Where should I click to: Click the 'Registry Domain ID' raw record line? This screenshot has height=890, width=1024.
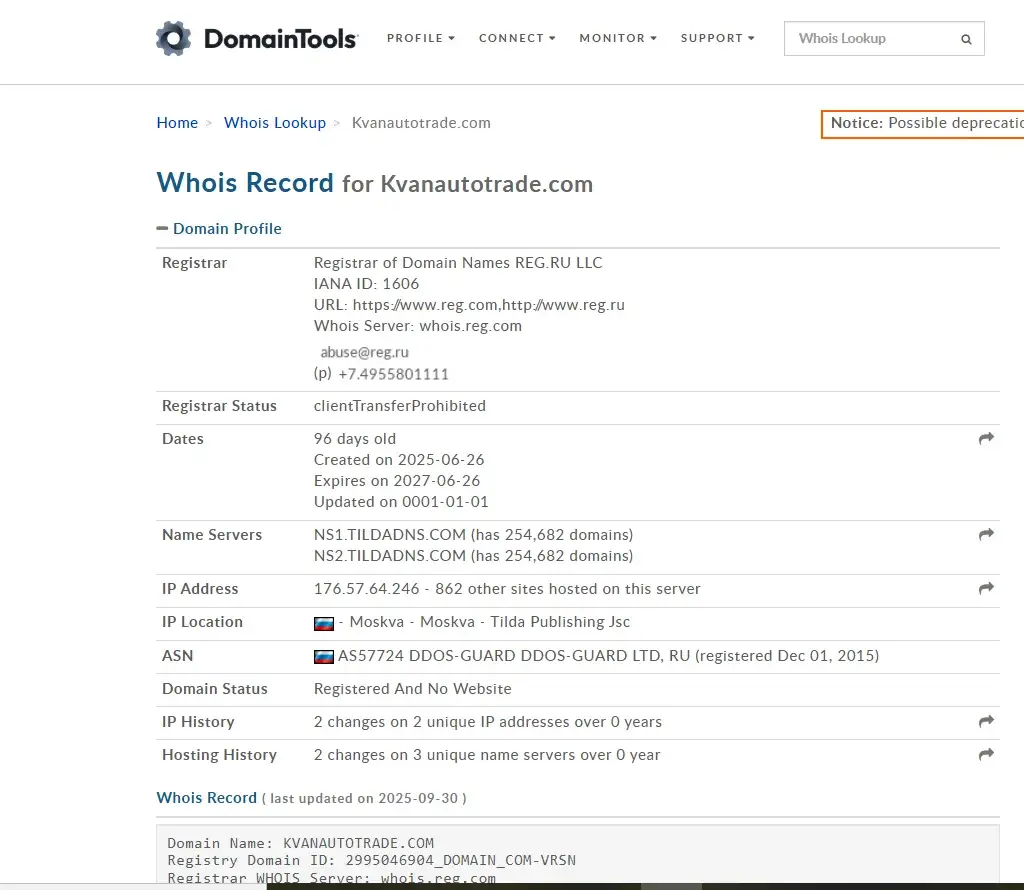pos(372,861)
